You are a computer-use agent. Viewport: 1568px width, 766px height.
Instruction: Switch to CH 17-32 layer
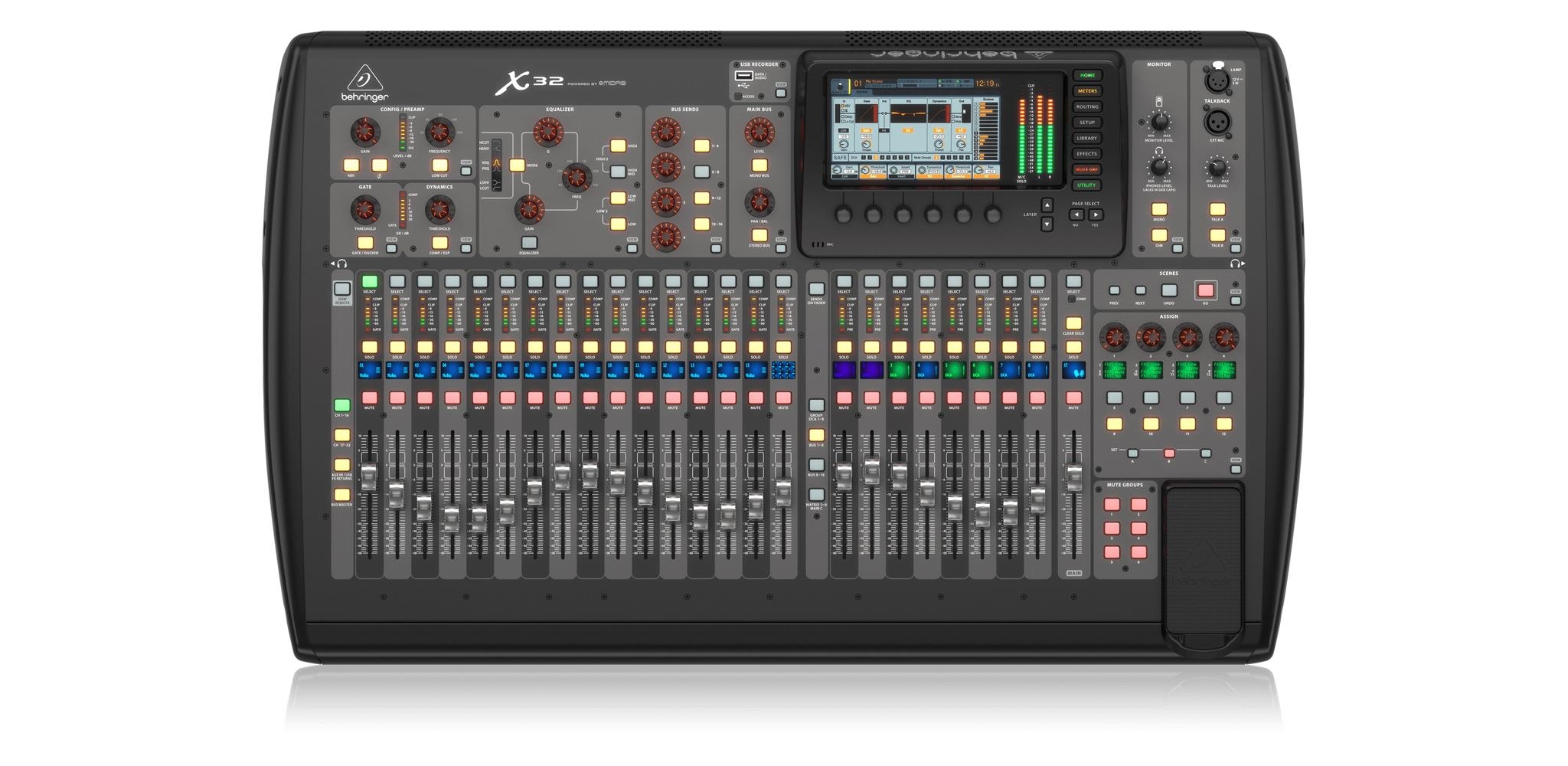pyautogui.click(x=342, y=435)
